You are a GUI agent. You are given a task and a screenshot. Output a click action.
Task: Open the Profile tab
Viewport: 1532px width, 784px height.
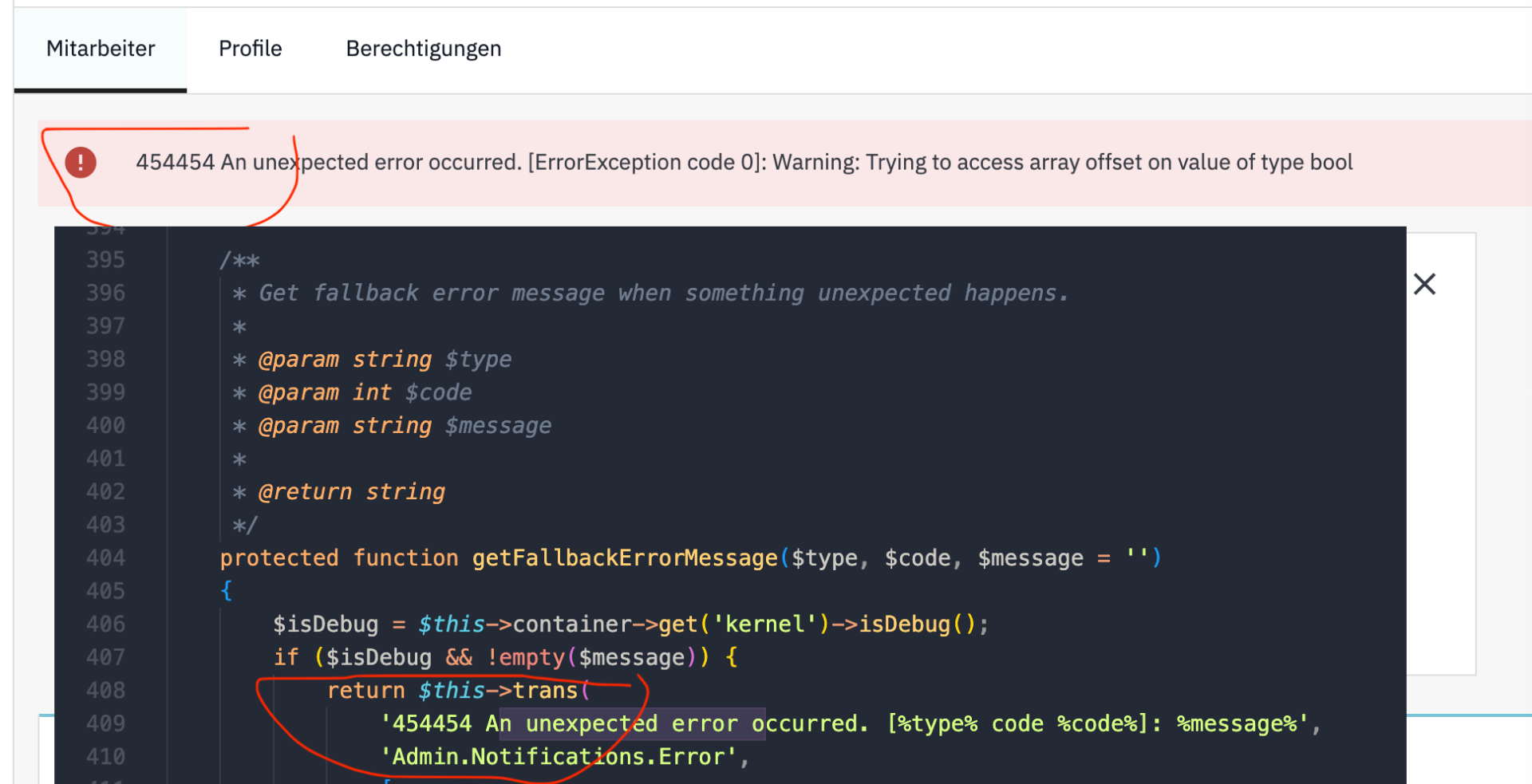250,49
